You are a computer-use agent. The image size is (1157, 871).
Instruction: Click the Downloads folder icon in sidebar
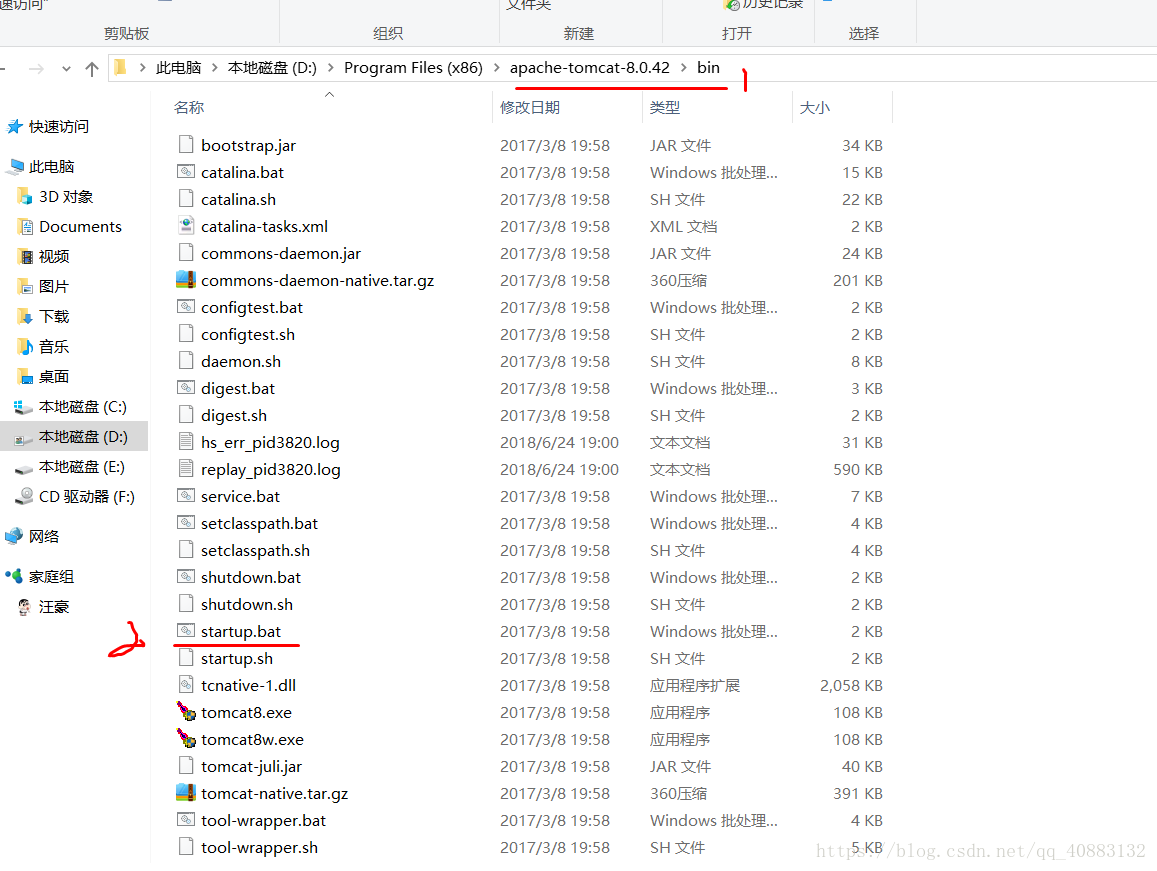(x=25, y=317)
